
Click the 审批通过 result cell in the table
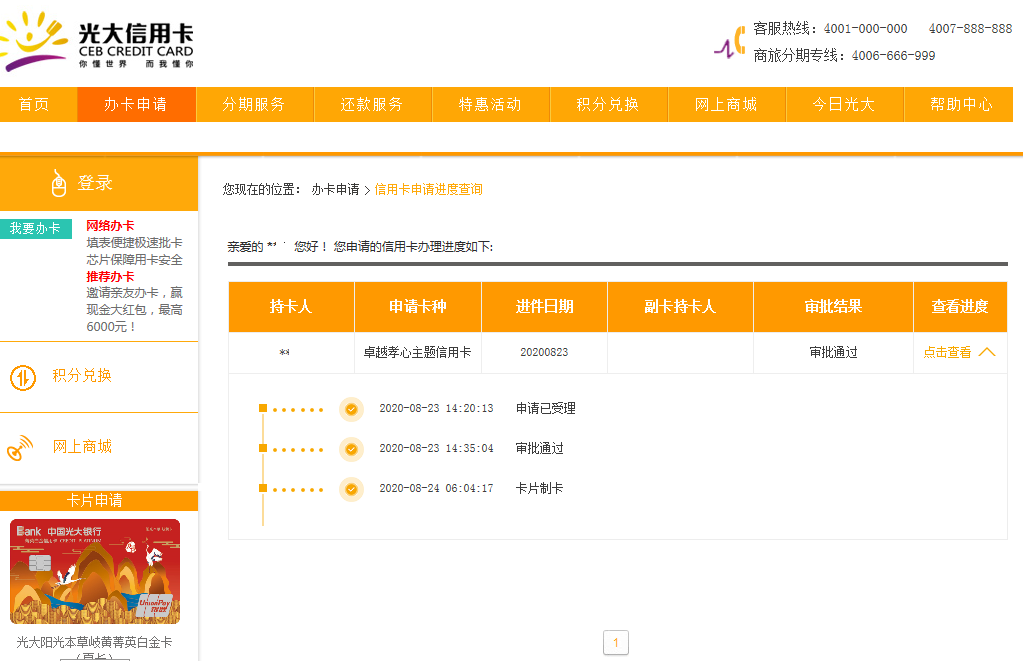click(833, 352)
